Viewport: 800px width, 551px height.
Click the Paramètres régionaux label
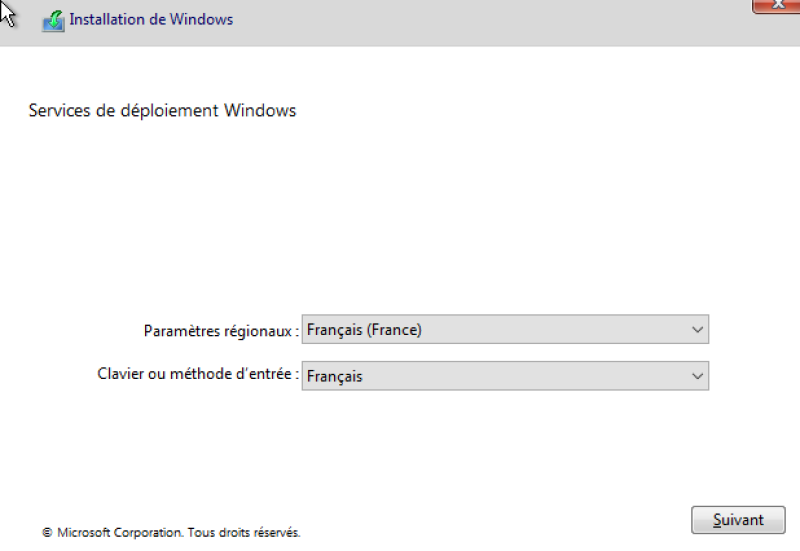tap(221, 331)
